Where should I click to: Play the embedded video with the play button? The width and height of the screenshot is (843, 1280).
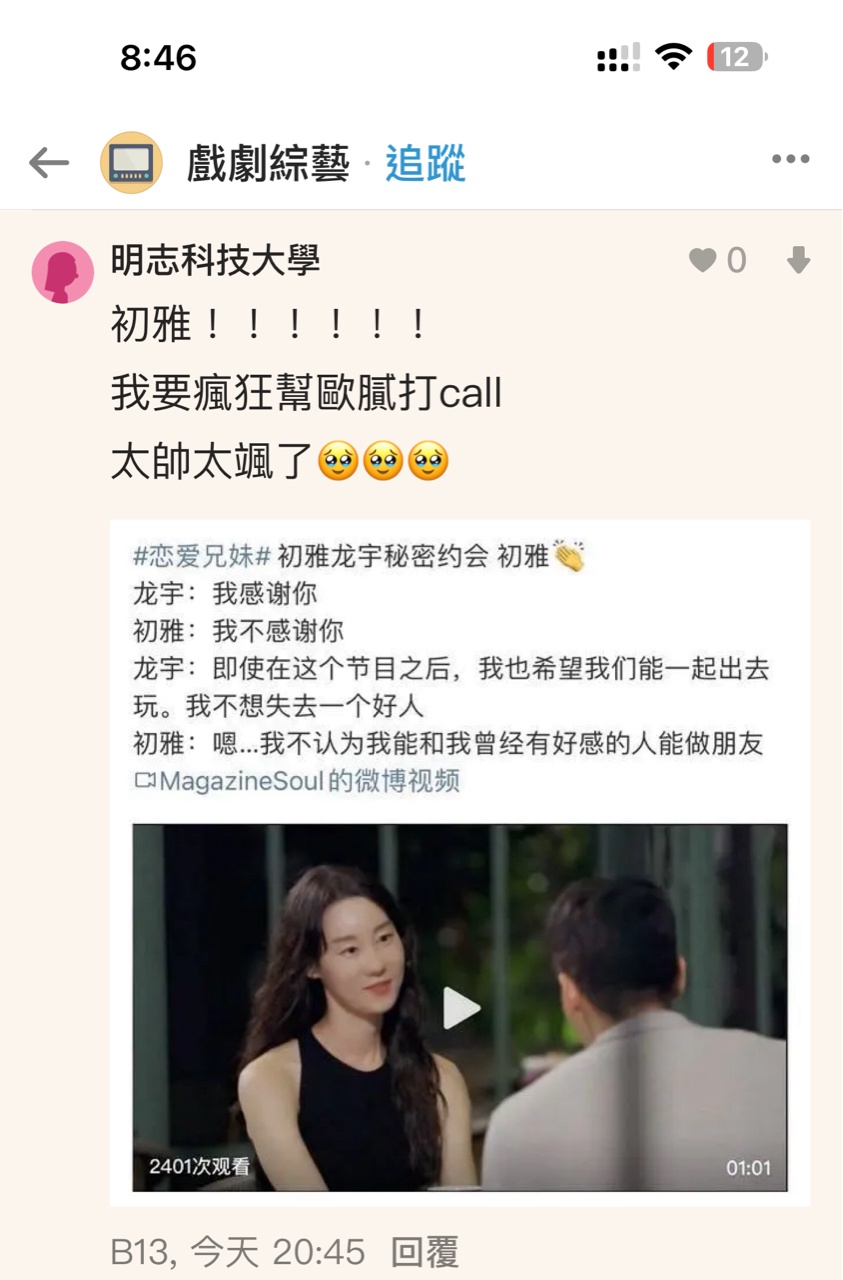coord(460,1008)
